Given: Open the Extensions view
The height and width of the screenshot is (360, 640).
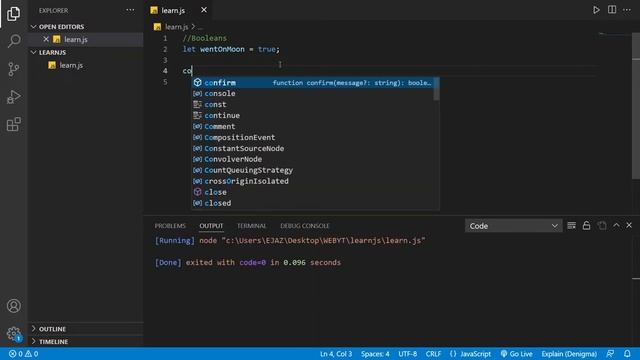Looking at the screenshot, I should [13, 124].
